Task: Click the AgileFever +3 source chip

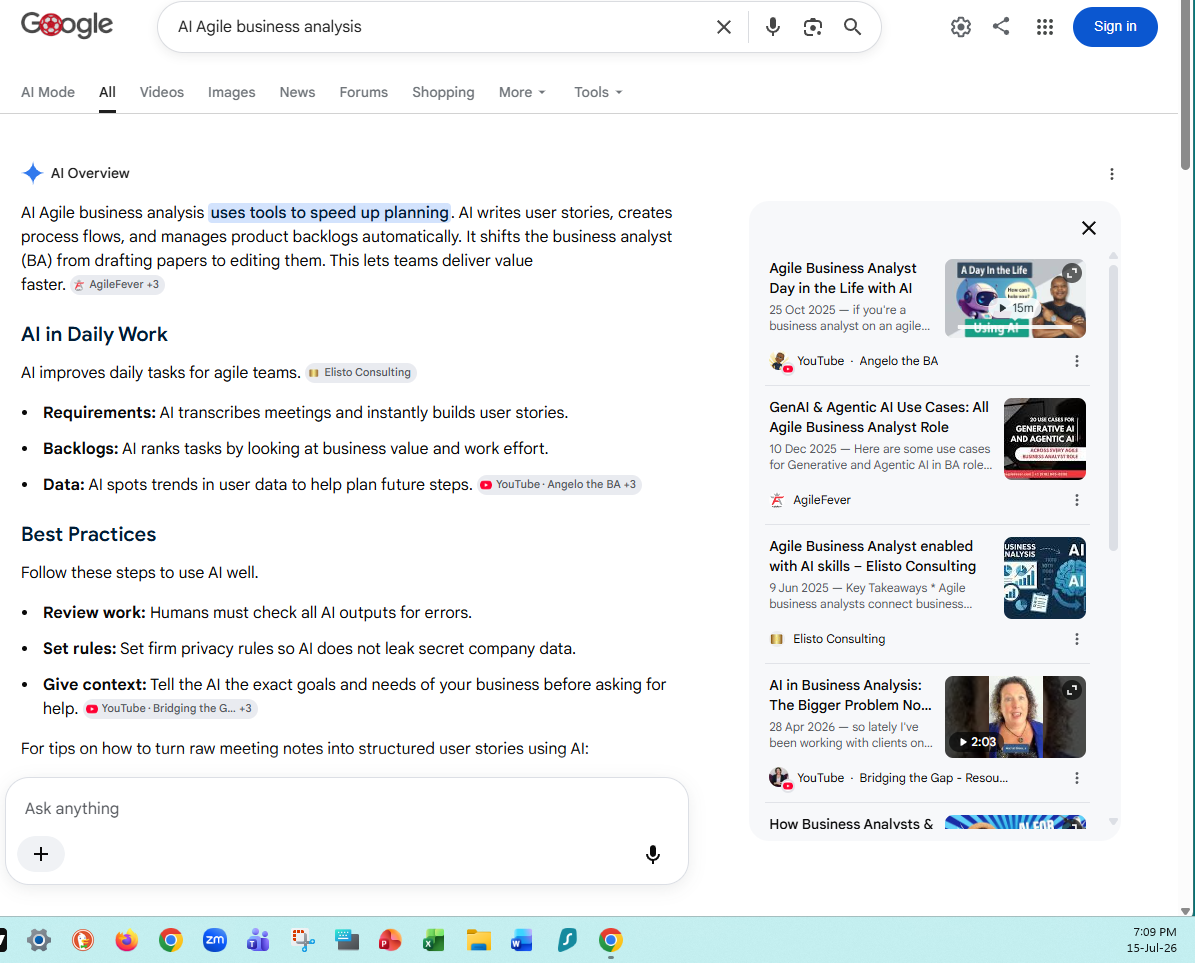Action: pyautogui.click(x=117, y=284)
